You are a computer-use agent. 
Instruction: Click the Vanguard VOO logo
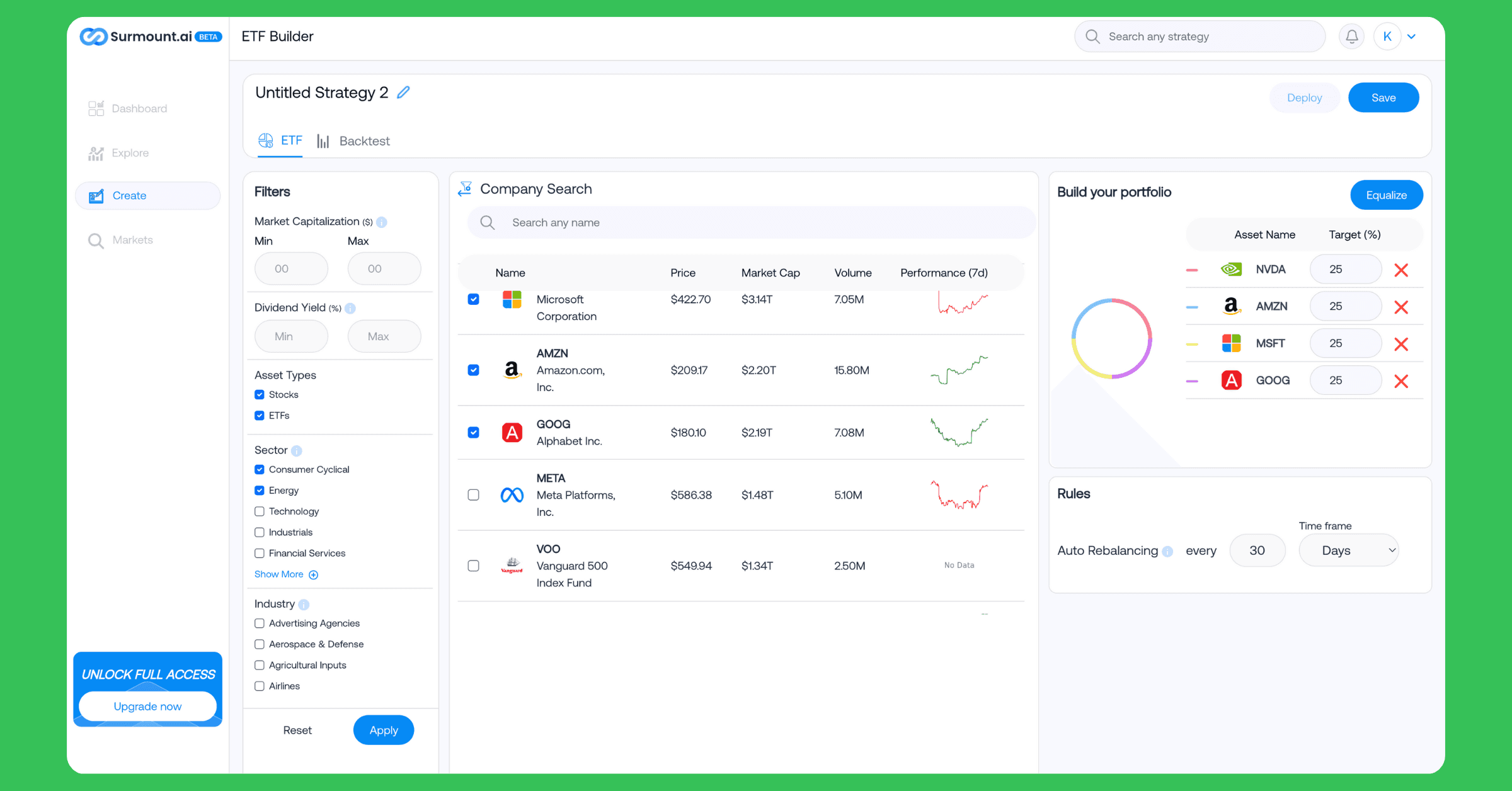click(512, 566)
